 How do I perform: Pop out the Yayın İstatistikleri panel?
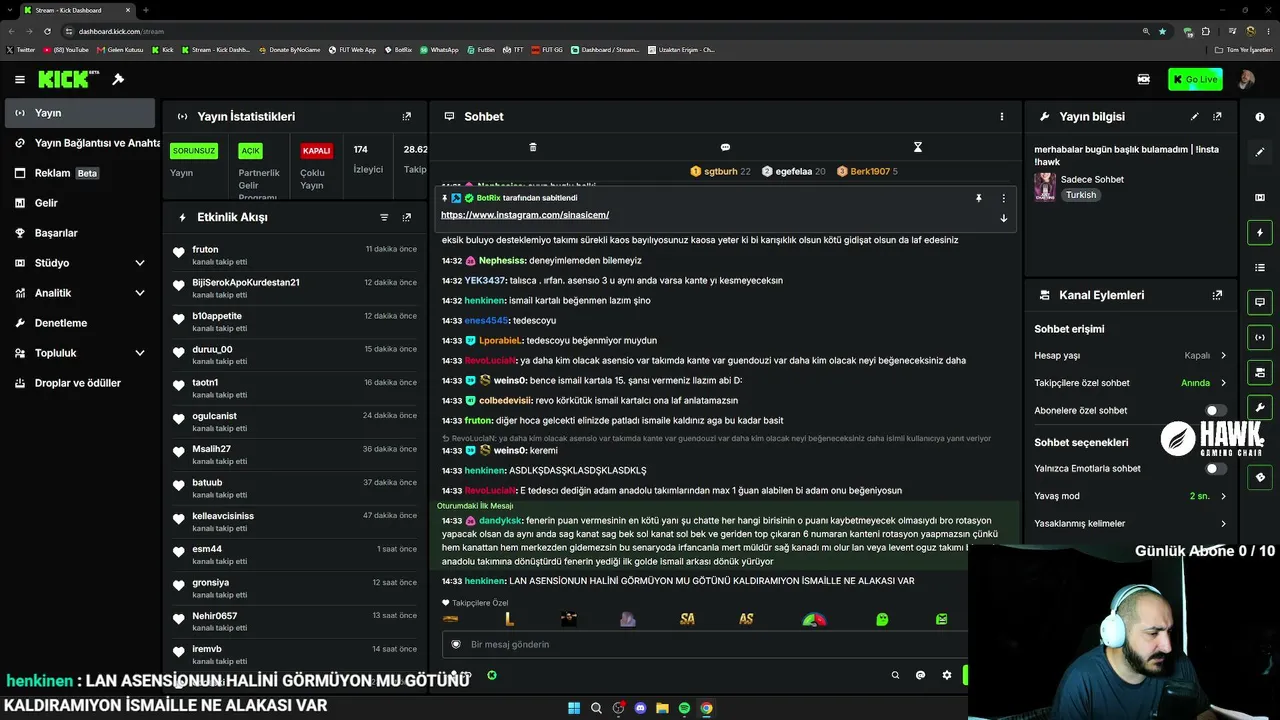[x=406, y=116]
